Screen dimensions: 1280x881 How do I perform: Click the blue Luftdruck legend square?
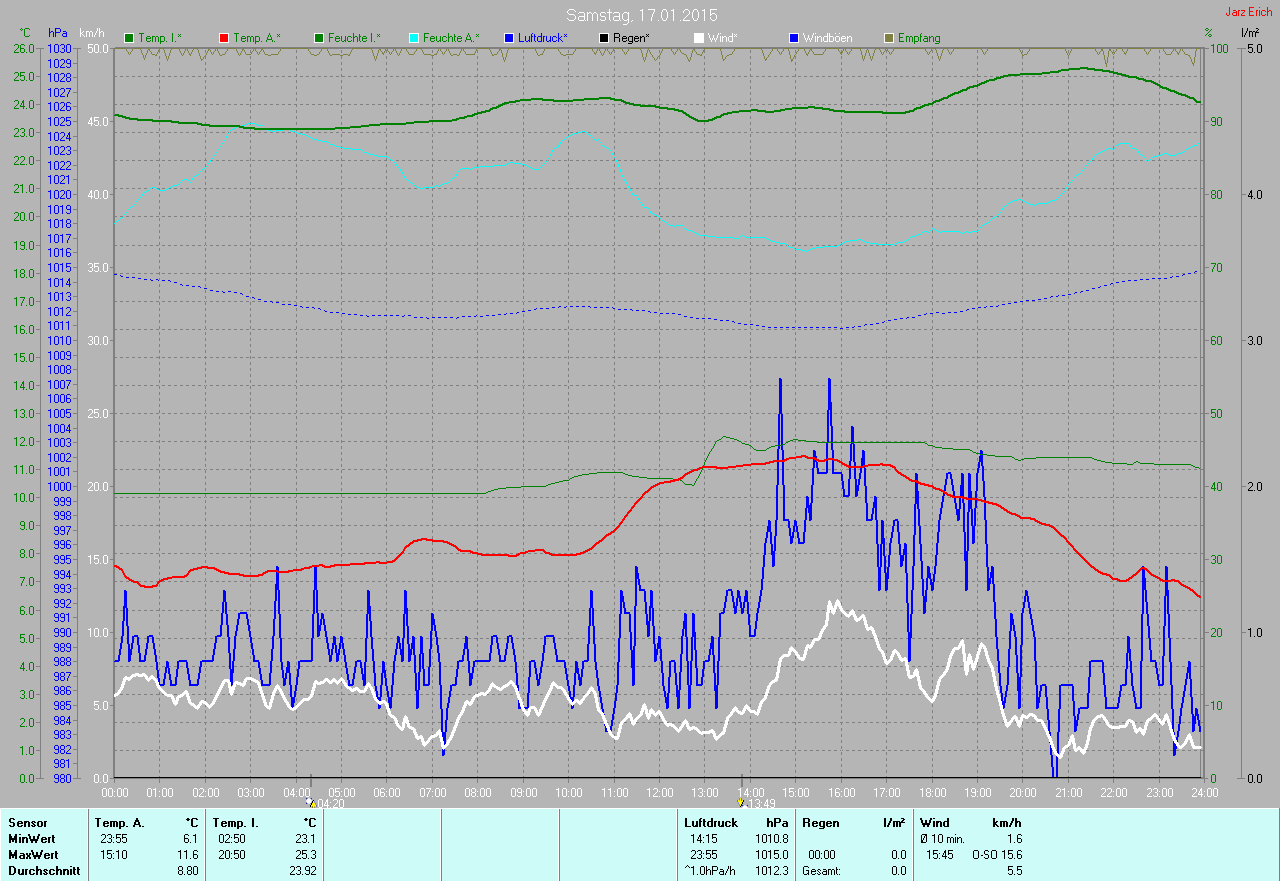click(509, 38)
